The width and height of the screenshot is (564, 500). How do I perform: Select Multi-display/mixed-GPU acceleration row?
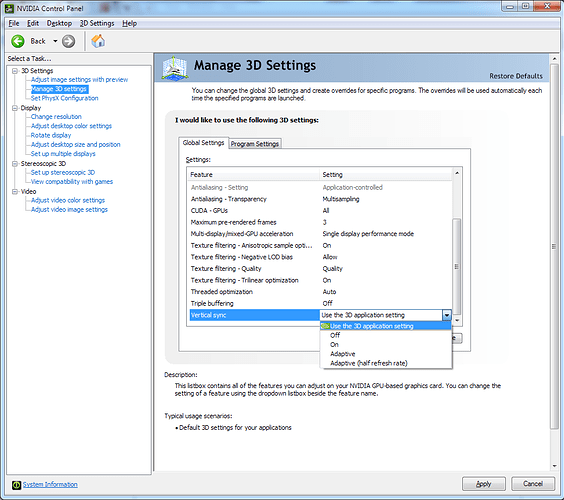pyautogui.click(x=320, y=234)
